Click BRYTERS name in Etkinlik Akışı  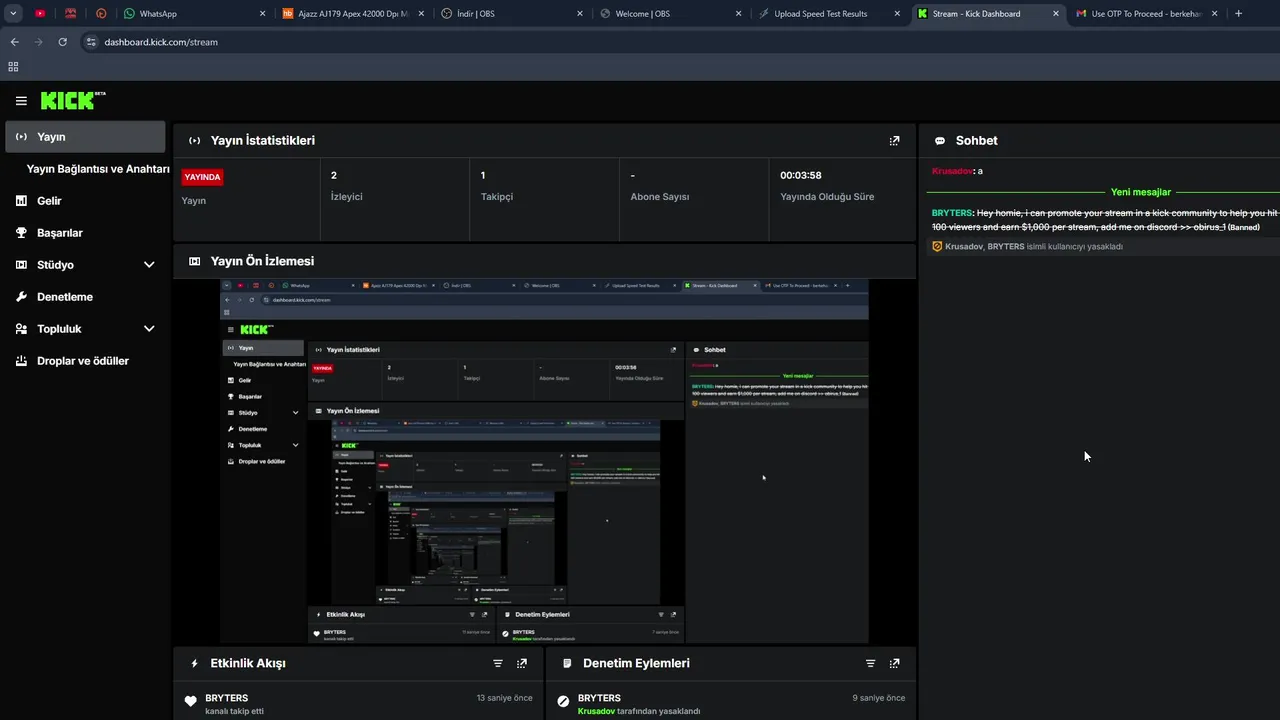(227, 698)
